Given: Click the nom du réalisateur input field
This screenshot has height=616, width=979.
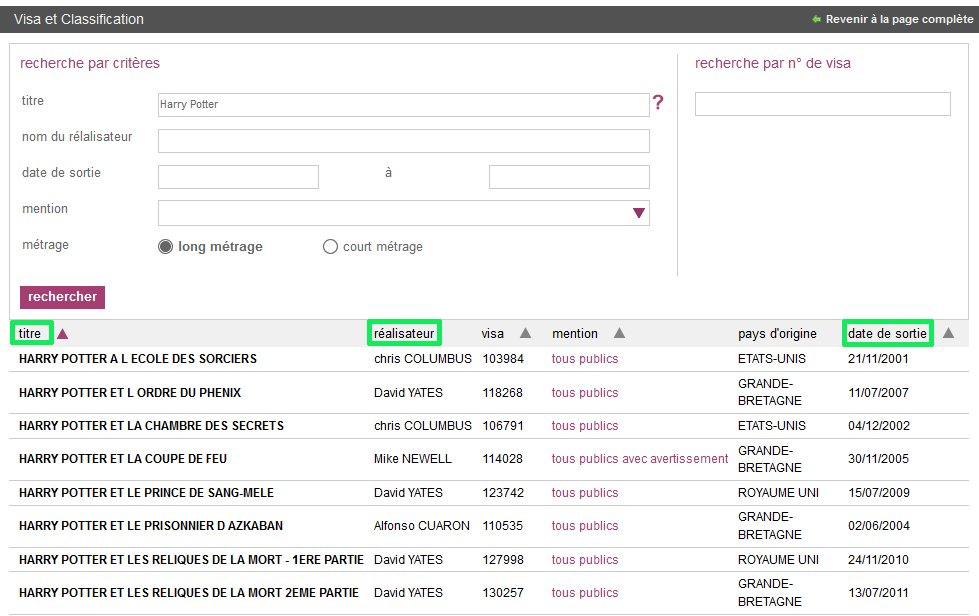Looking at the screenshot, I should (404, 141).
